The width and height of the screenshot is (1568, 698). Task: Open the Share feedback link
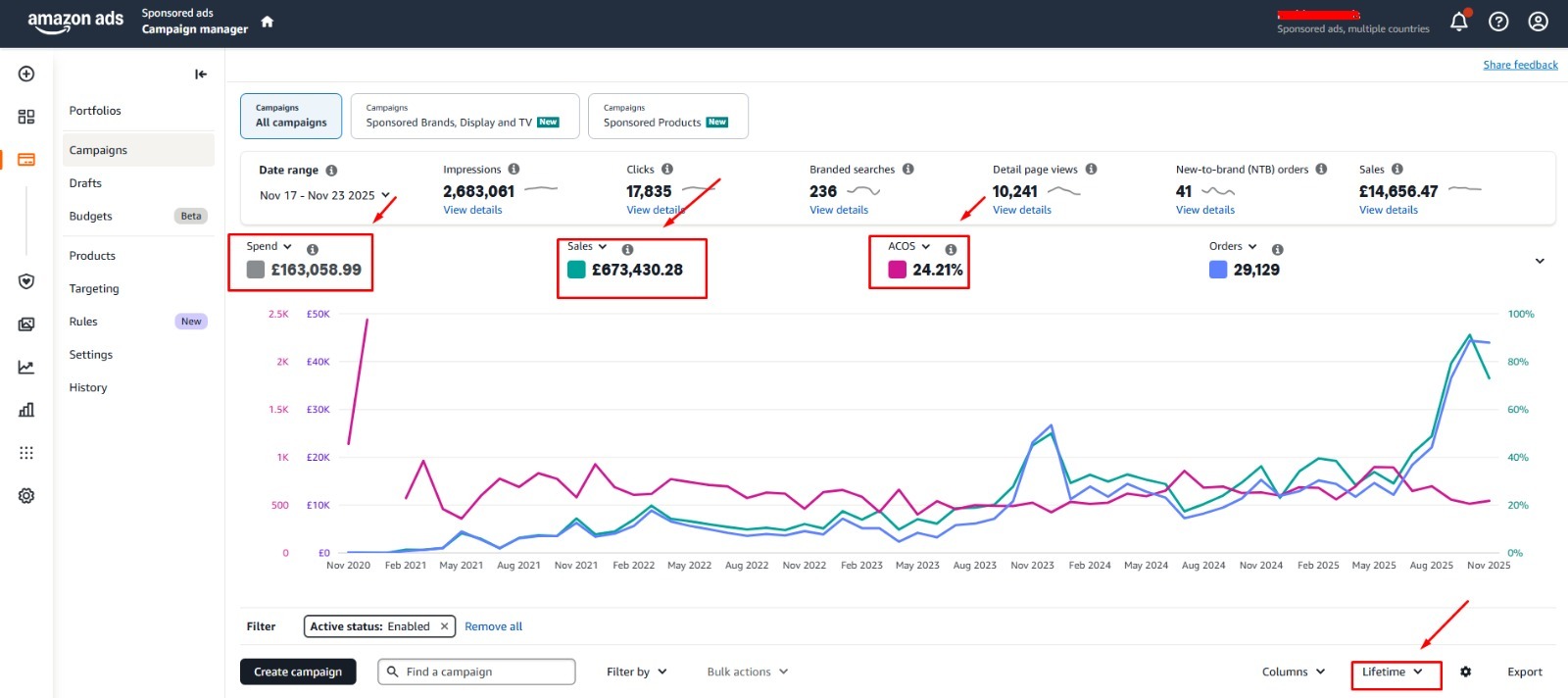tap(1520, 65)
